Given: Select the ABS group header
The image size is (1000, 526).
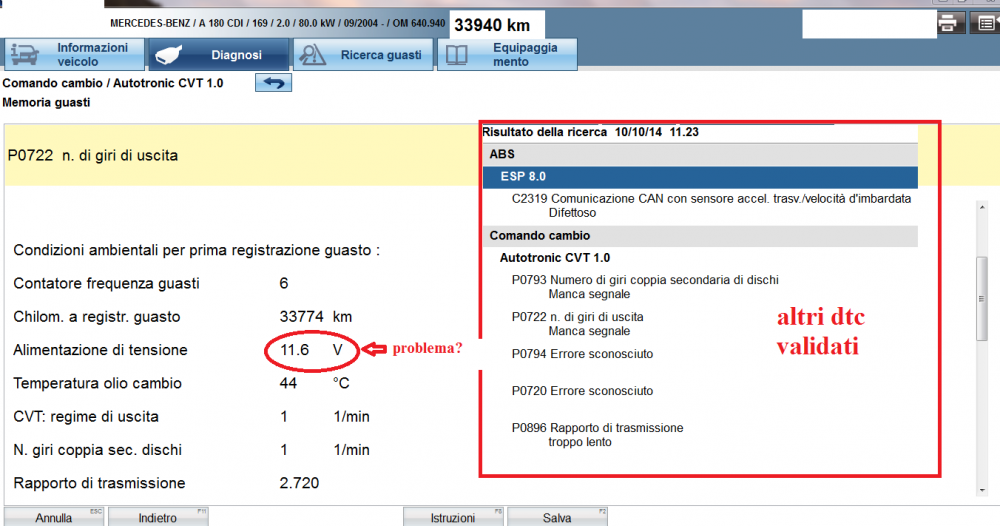Looking at the screenshot, I should point(700,154).
